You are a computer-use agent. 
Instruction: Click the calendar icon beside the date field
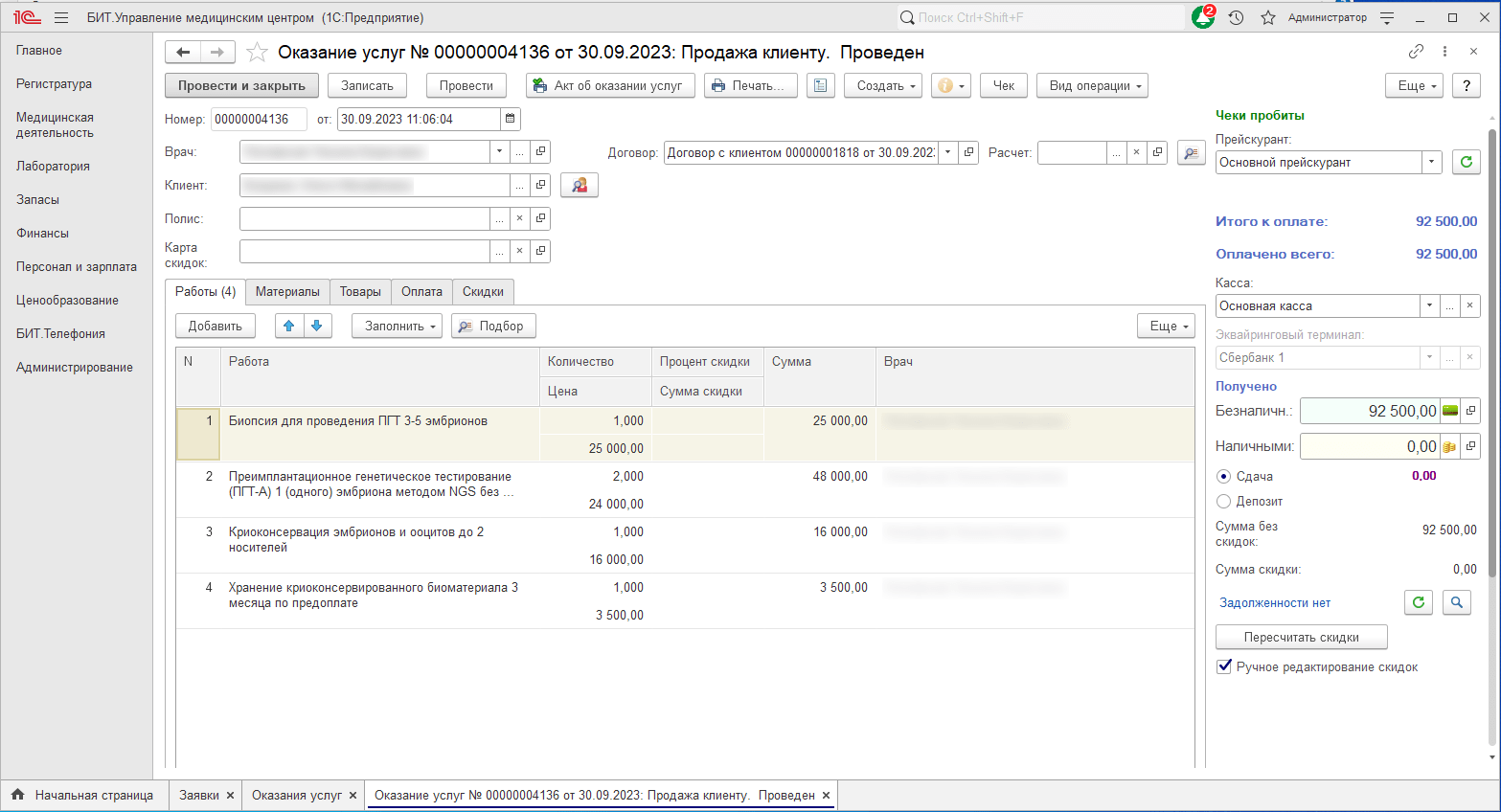(511, 119)
